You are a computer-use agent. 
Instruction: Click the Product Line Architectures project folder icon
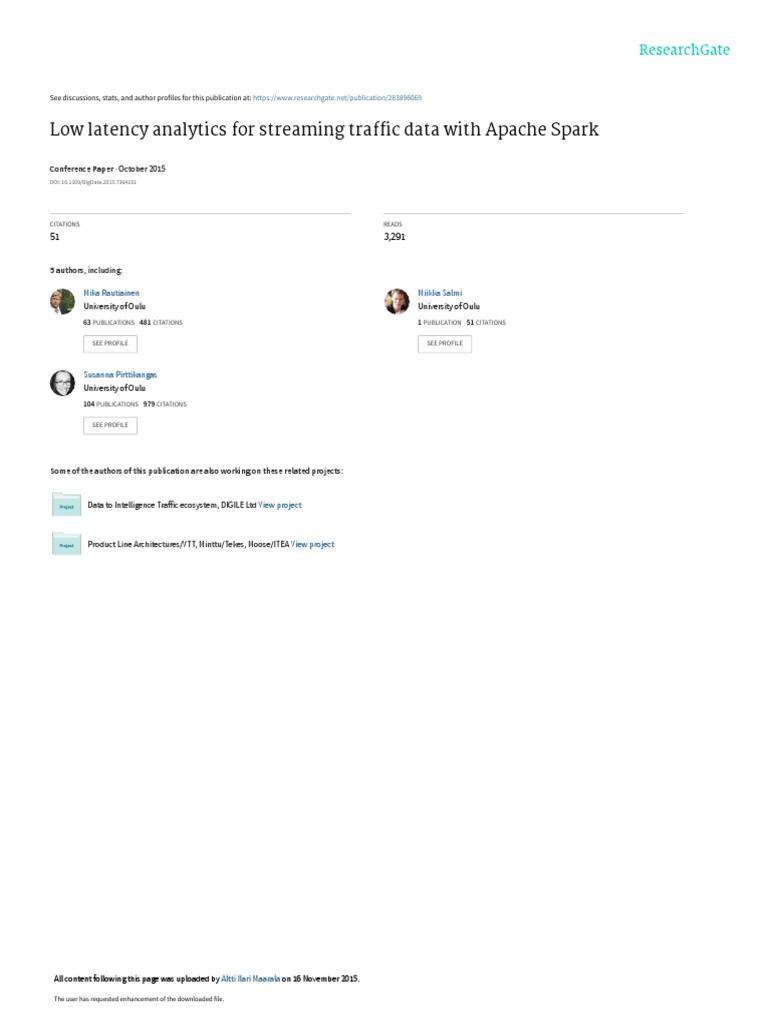tap(66, 543)
